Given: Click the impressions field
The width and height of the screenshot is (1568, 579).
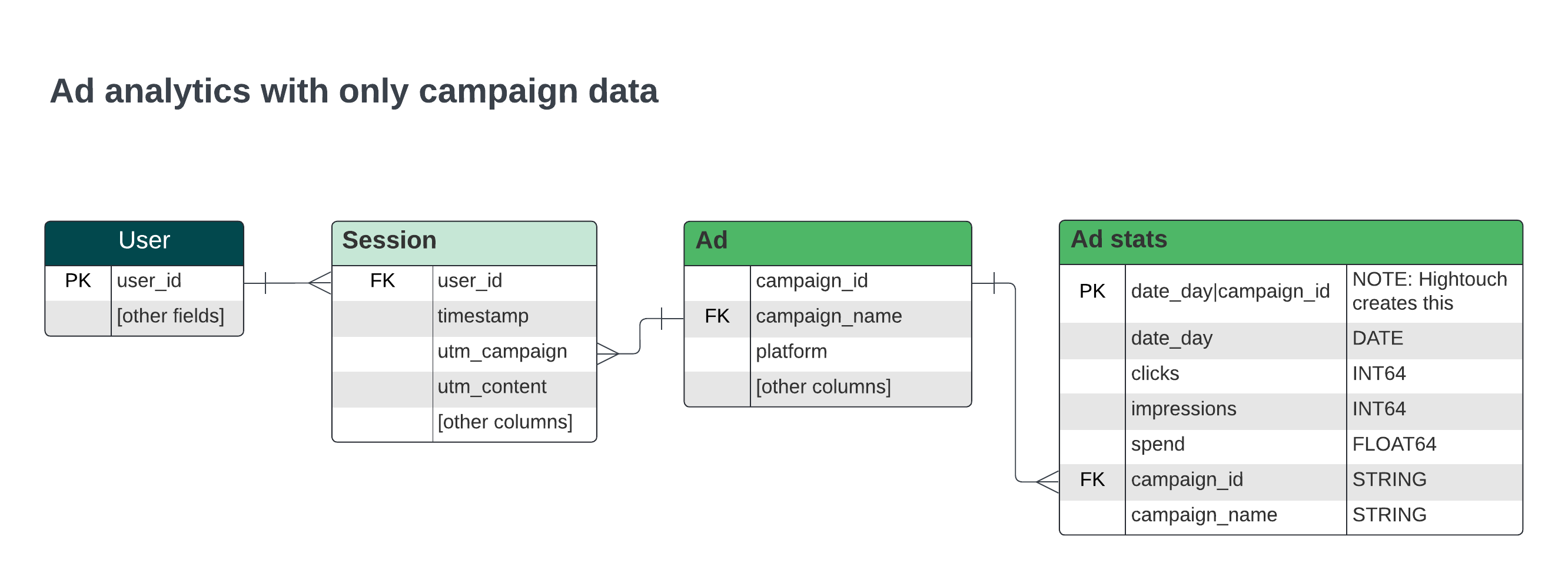Looking at the screenshot, I should click(x=1183, y=409).
